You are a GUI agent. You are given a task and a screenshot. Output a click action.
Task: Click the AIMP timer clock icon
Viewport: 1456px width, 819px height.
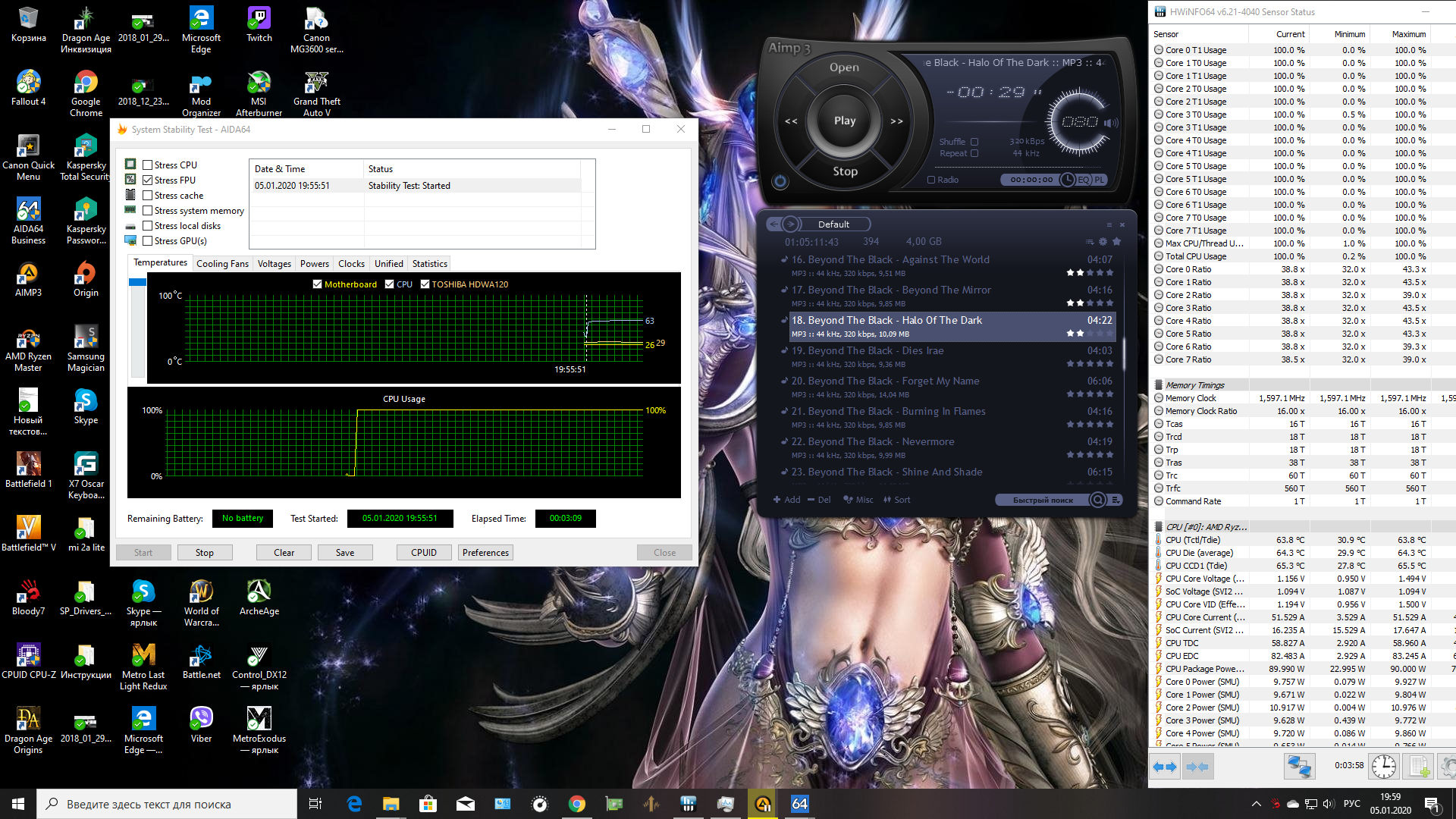1067,180
